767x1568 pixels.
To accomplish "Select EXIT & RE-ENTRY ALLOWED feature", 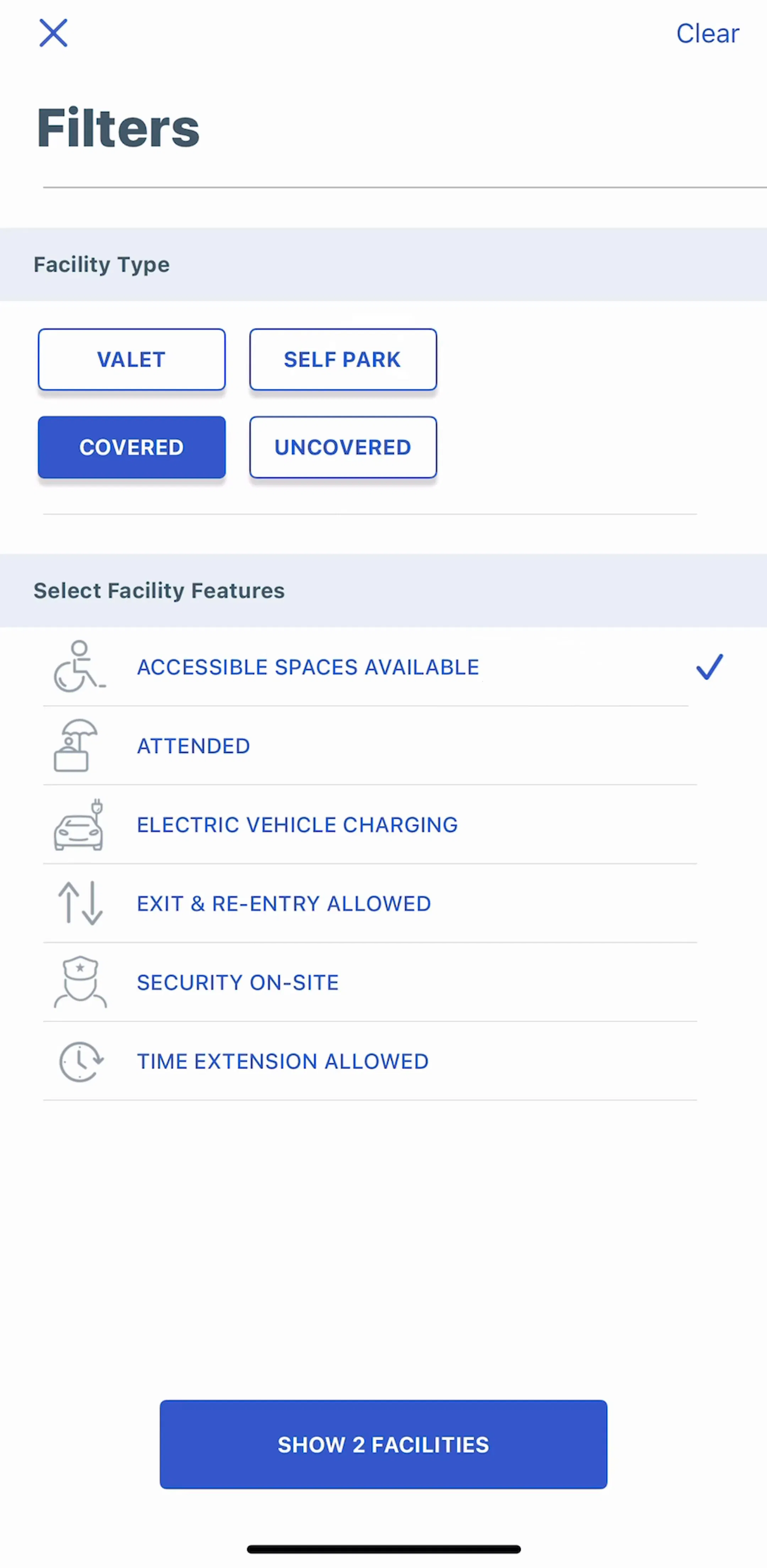I will [x=370, y=903].
